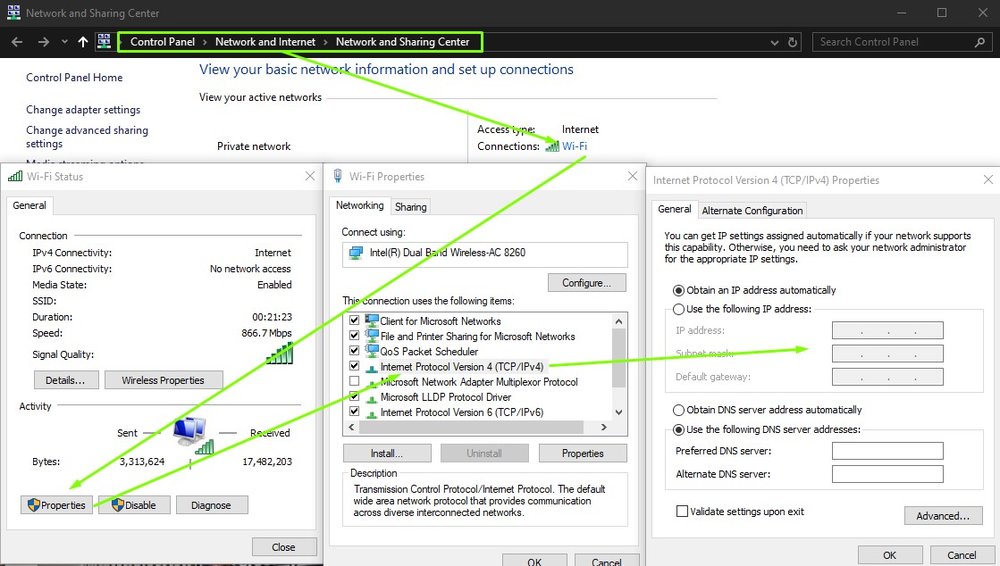The height and width of the screenshot is (566, 1000).
Task: Toggle Internet Protocol Version 4 checkbox
Action: [x=354, y=366]
